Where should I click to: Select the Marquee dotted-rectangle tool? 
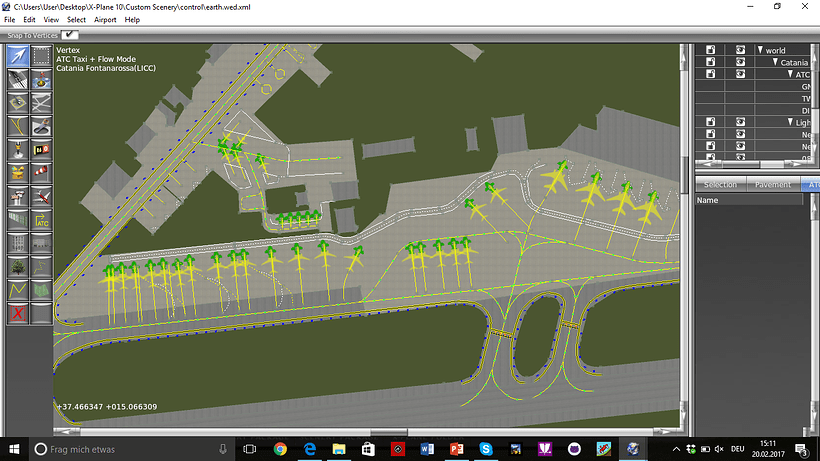[41, 55]
